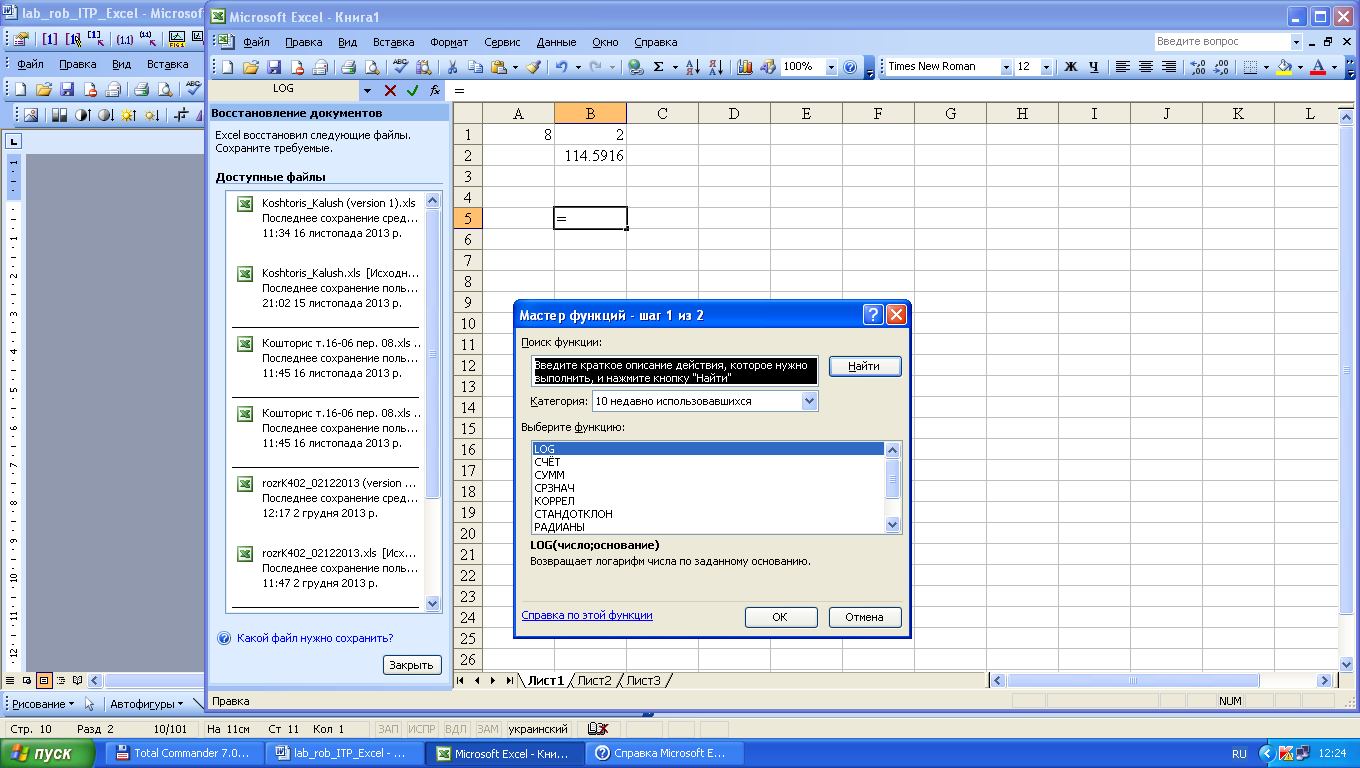Click the fx insert function button
This screenshot has height=768, width=1360.
pyautogui.click(x=435, y=90)
